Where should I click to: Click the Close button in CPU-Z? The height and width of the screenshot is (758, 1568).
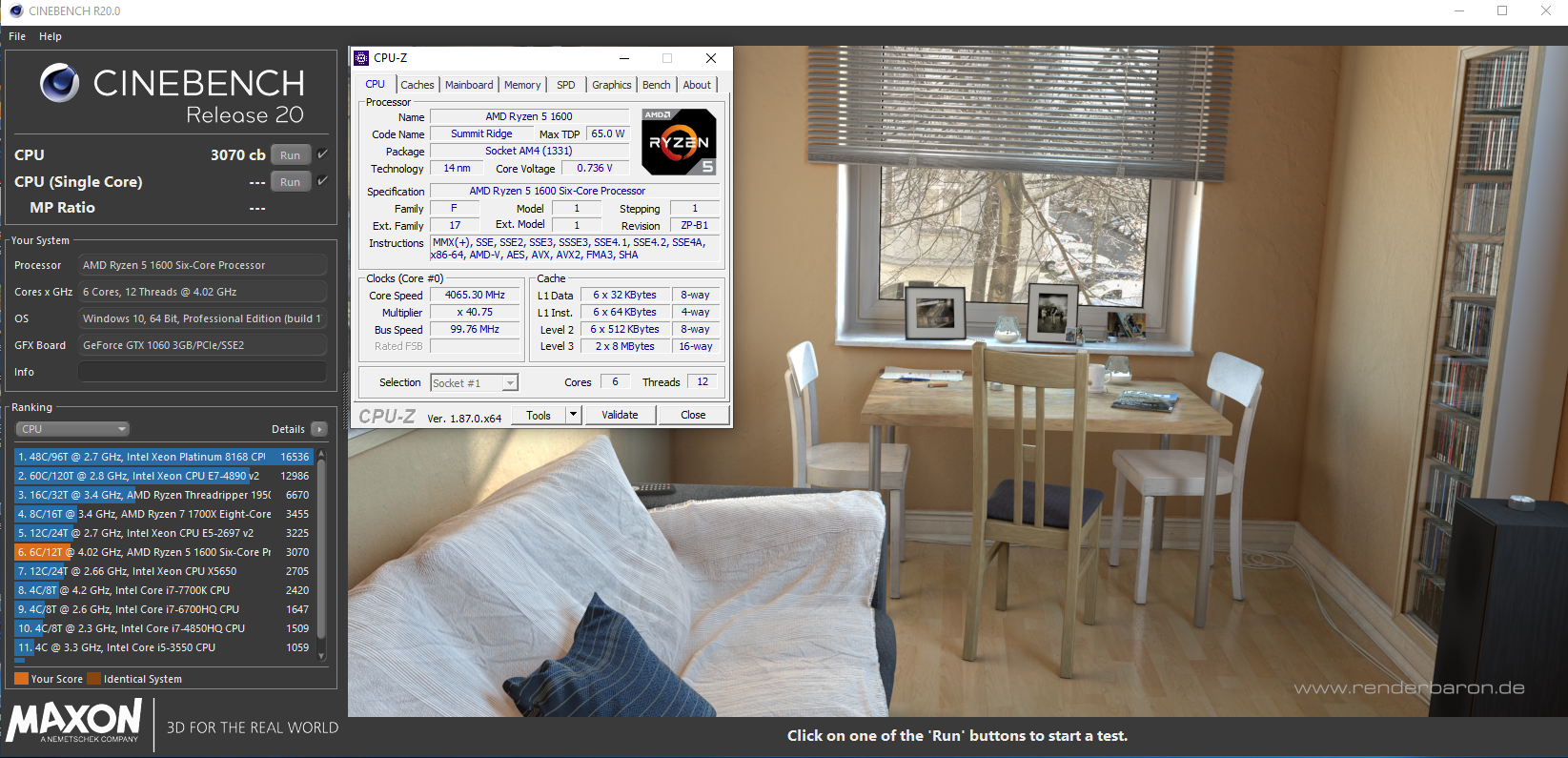point(693,415)
